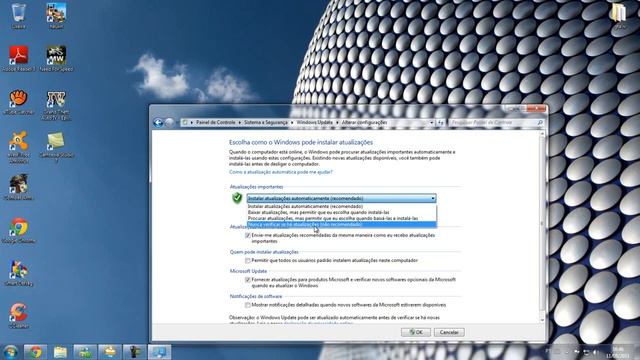Expand the chevron after 'Windows Update' breadcrumb
The image size is (640, 360).
click(x=337, y=122)
